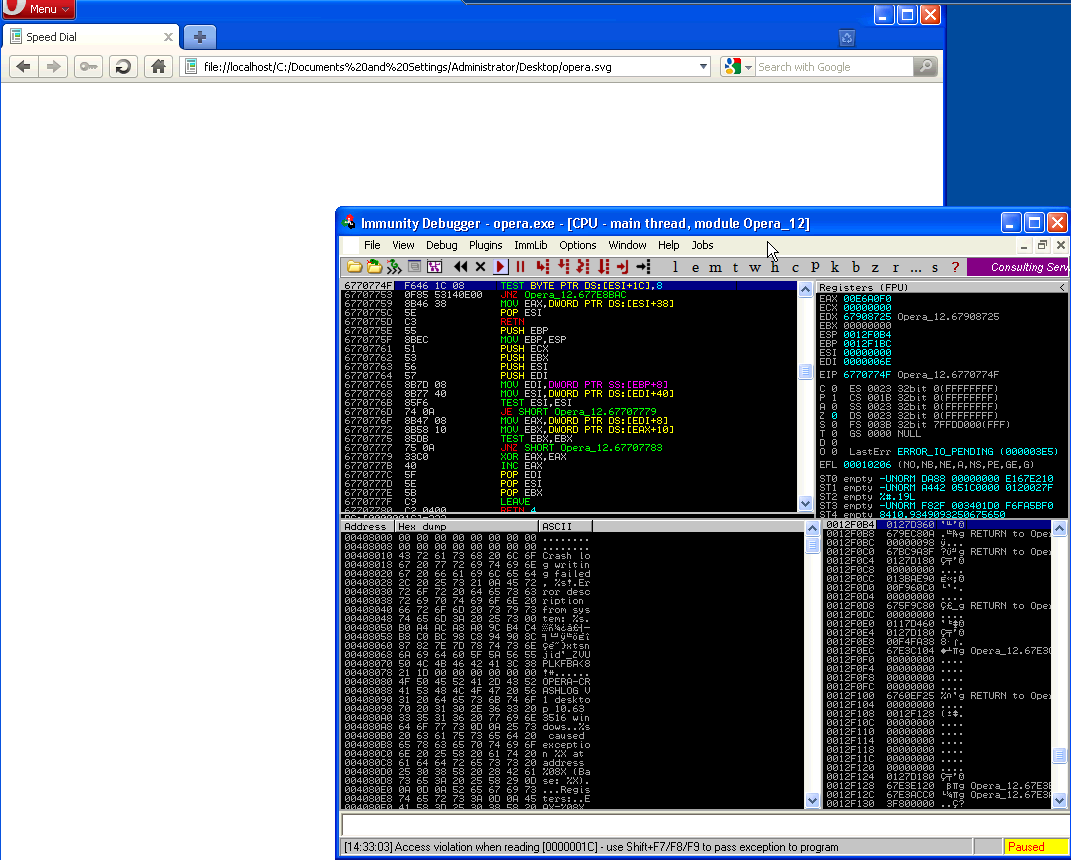The width and height of the screenshot is (1071, 860).
Task: Select the EIP register value 6770774F
Action: click(867, 375)
